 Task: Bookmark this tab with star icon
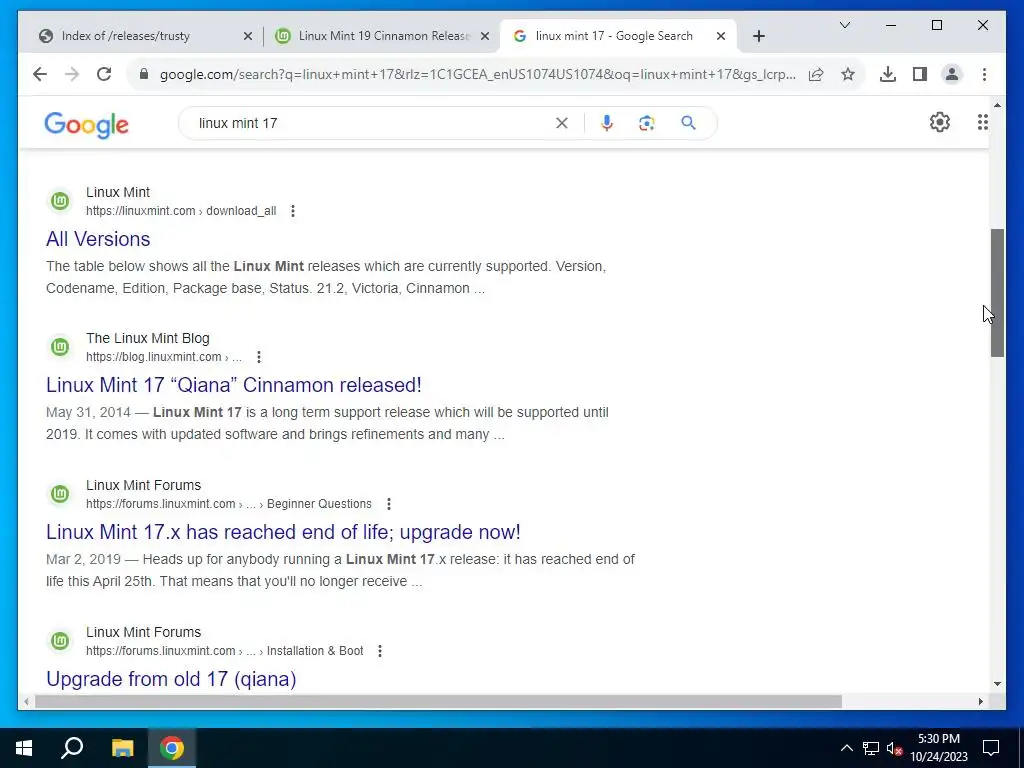click(848, 74)
